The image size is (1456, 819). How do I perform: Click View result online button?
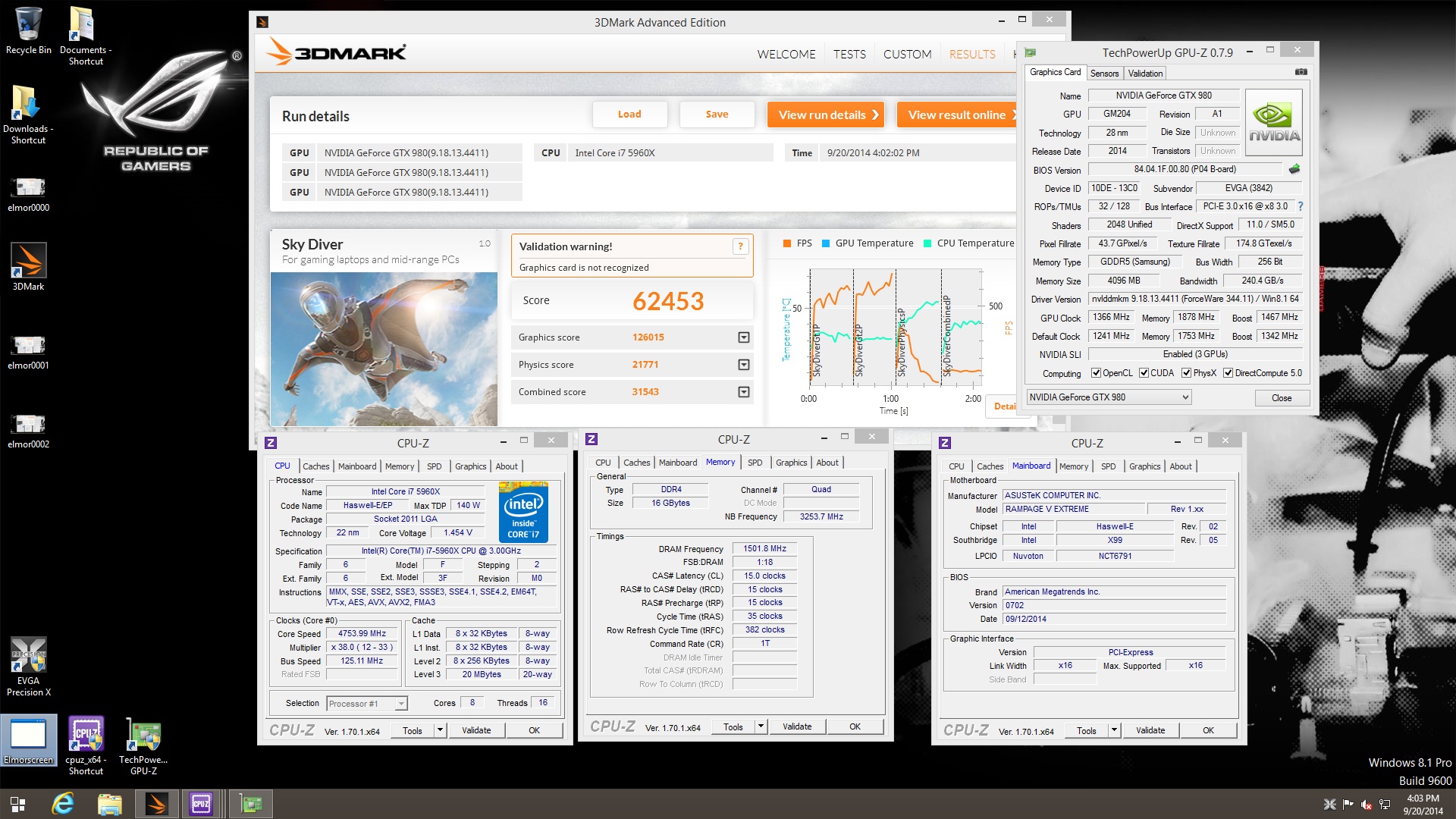957,115
